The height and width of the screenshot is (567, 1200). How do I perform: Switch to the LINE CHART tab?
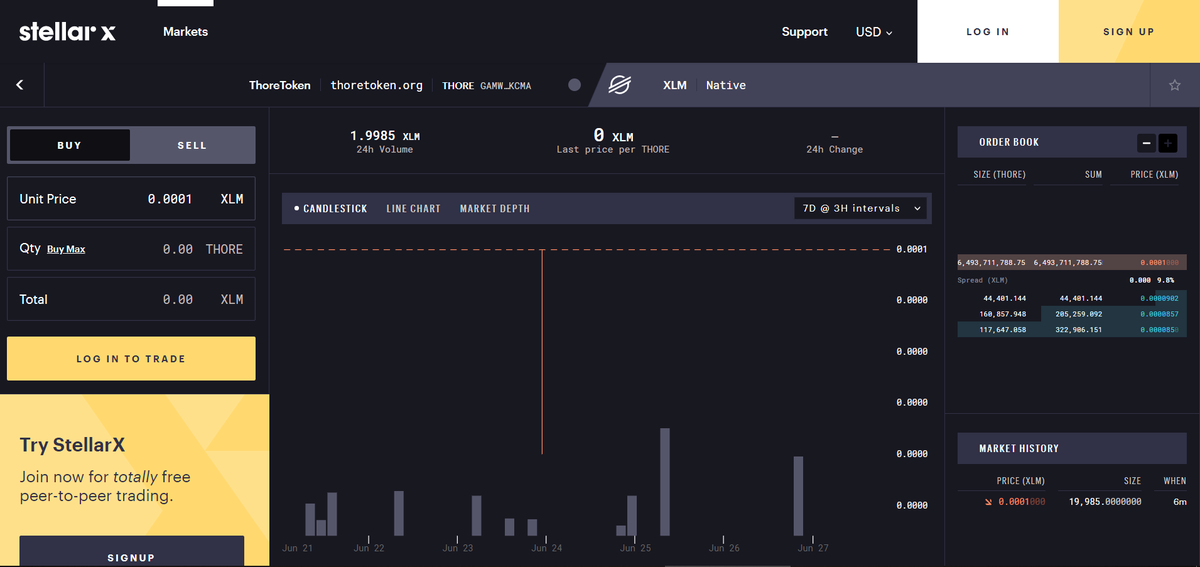[413, 209]
